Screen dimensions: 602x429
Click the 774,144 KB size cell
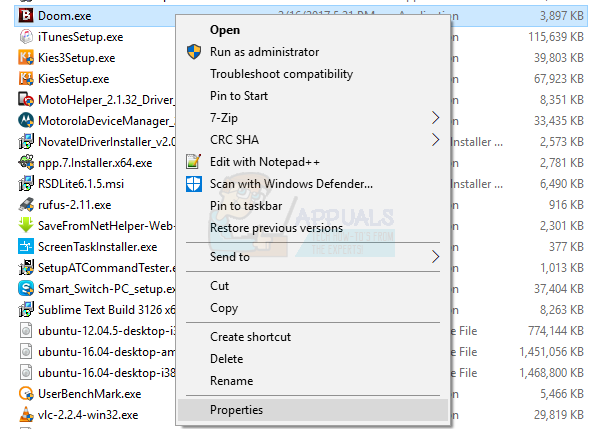556,331
